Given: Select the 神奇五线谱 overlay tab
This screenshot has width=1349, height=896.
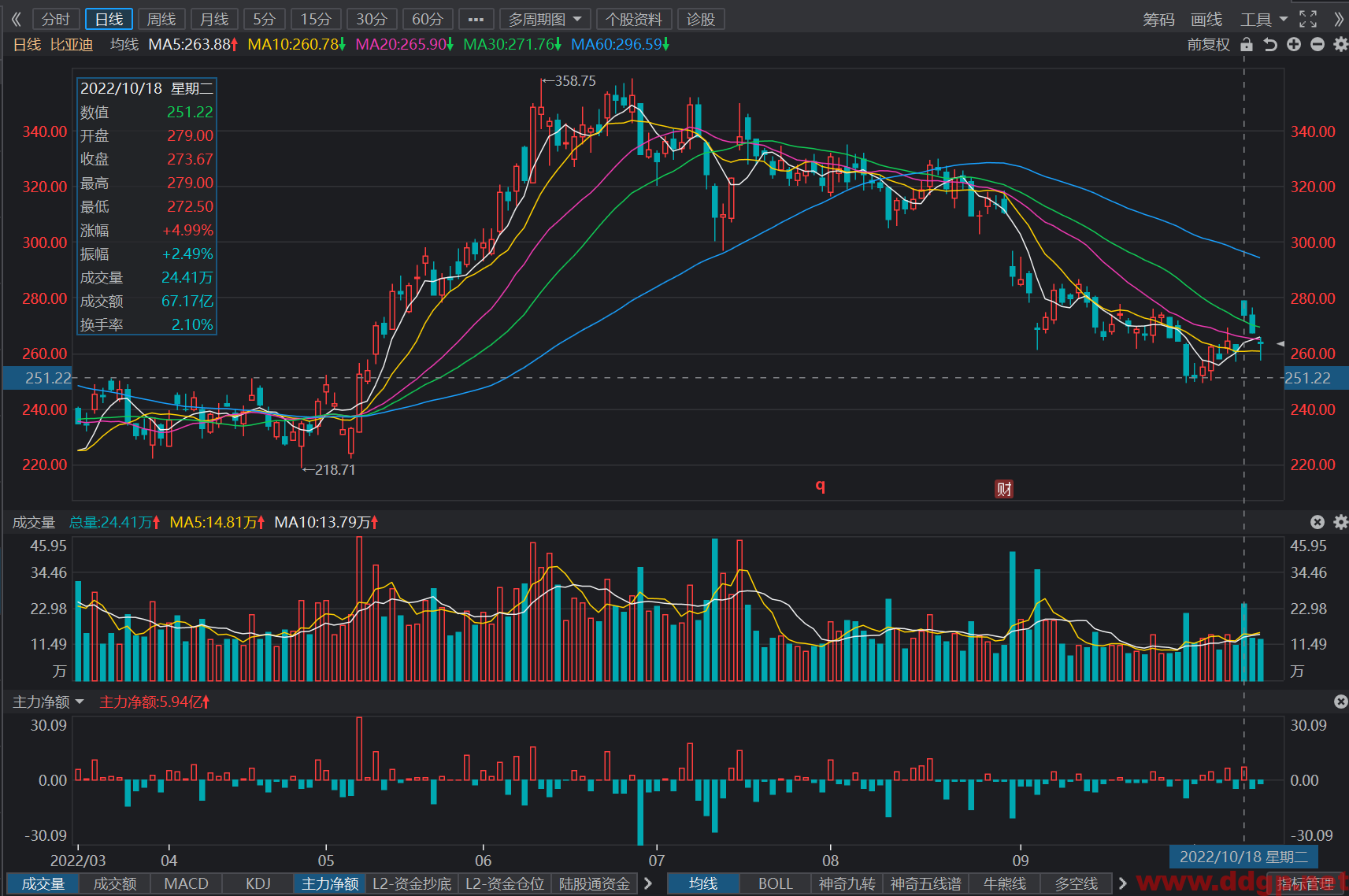Looking at the screenshot, I should pyautogui.click(x=926, y=883).
